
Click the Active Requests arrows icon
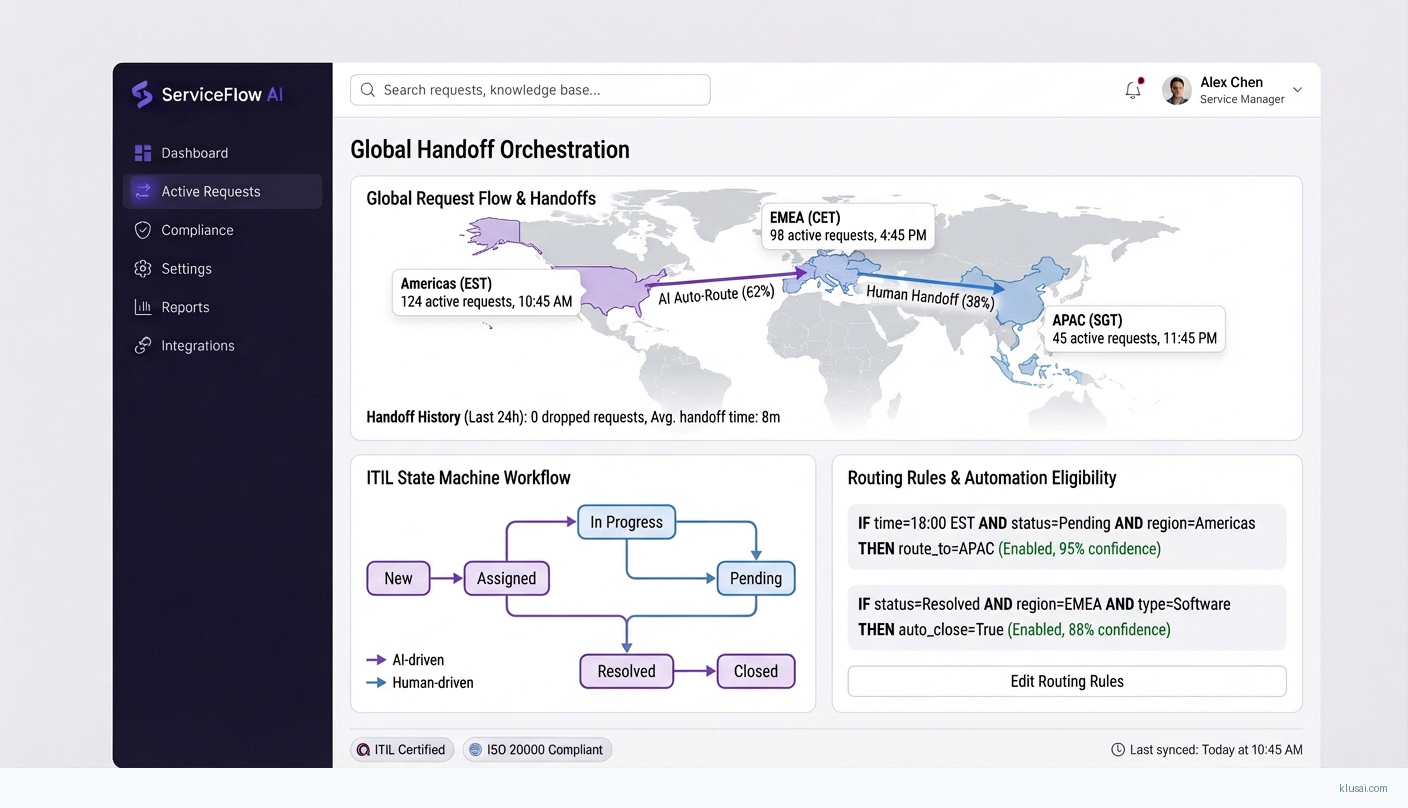click(x=143, y=191)
